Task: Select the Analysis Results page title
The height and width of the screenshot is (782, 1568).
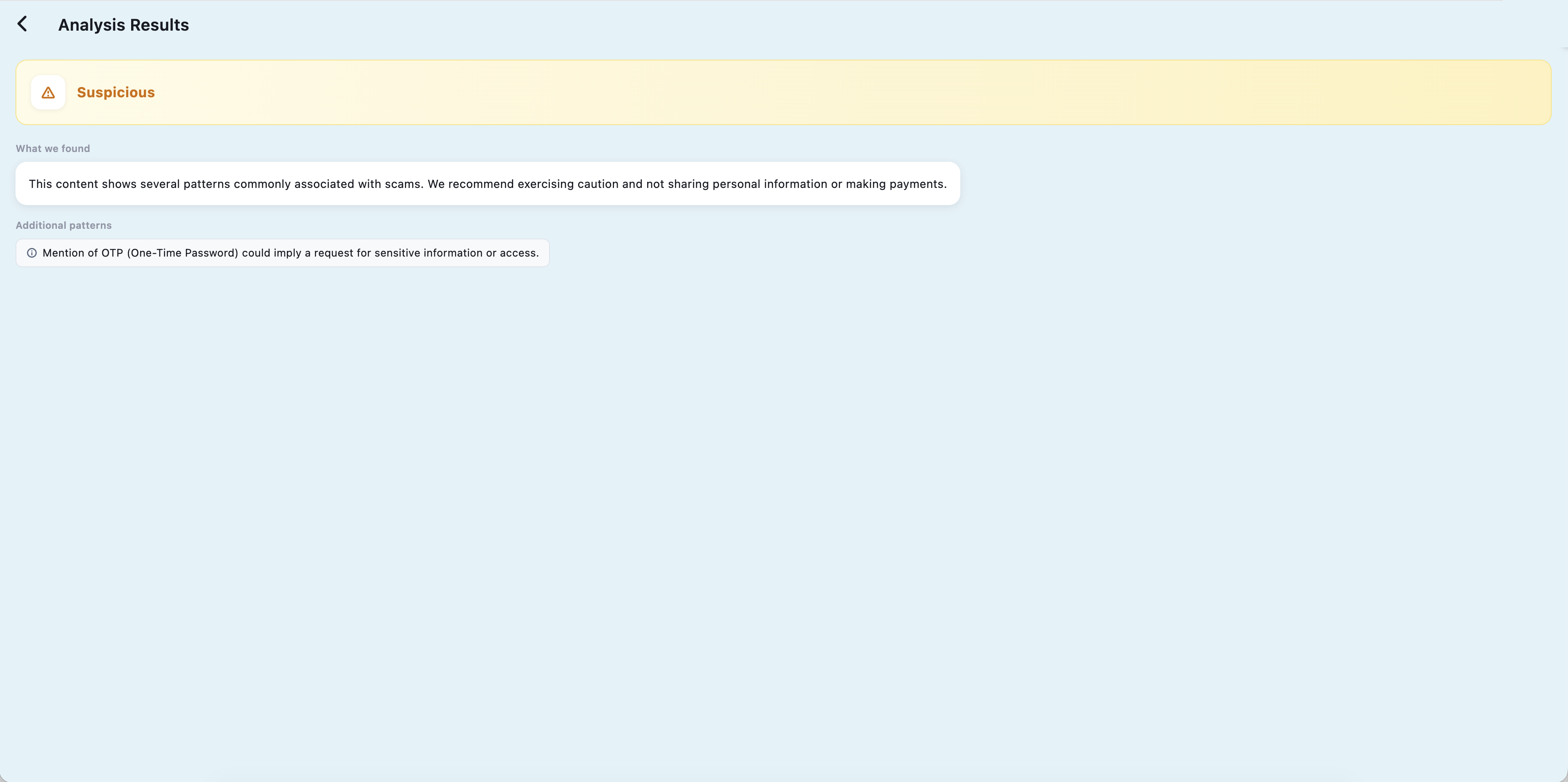Action: tap(123, 25)
